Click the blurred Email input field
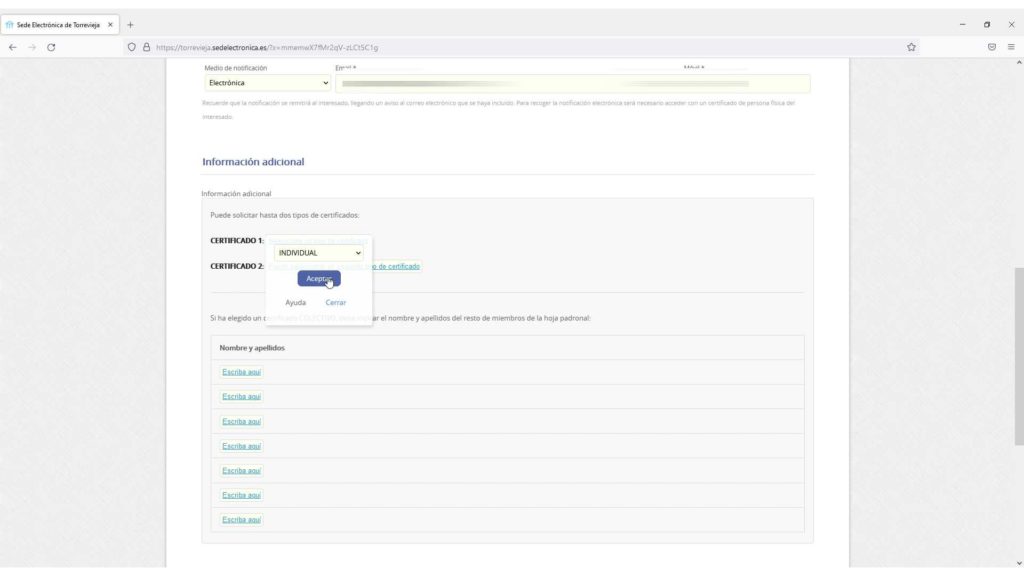Viewport: 1024px width, 576px height. click(573, 83)
